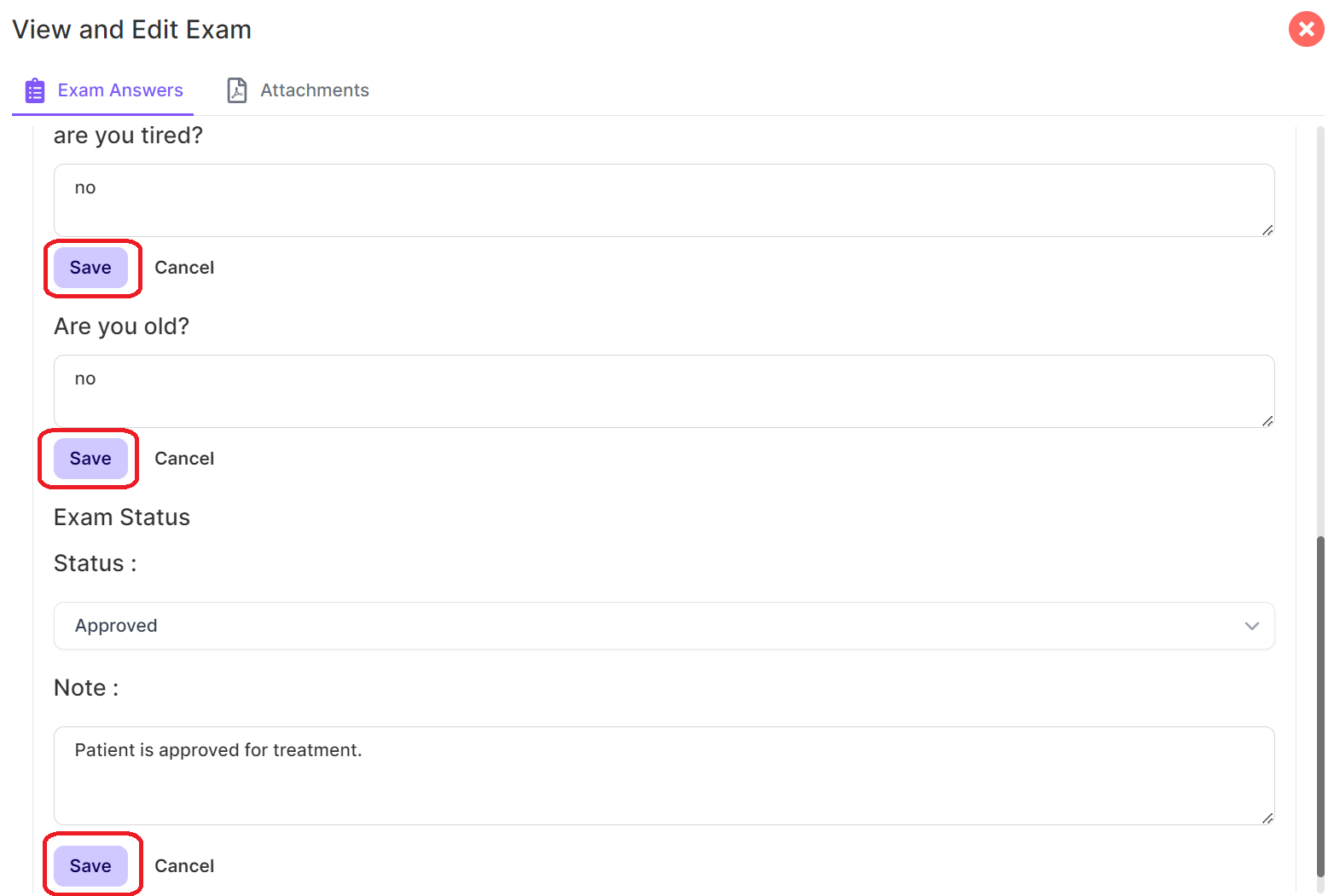Click resize handle of the Note textarea
Screen dimensions: 1334x896
pyautogui.click(x=1267, y=818)
